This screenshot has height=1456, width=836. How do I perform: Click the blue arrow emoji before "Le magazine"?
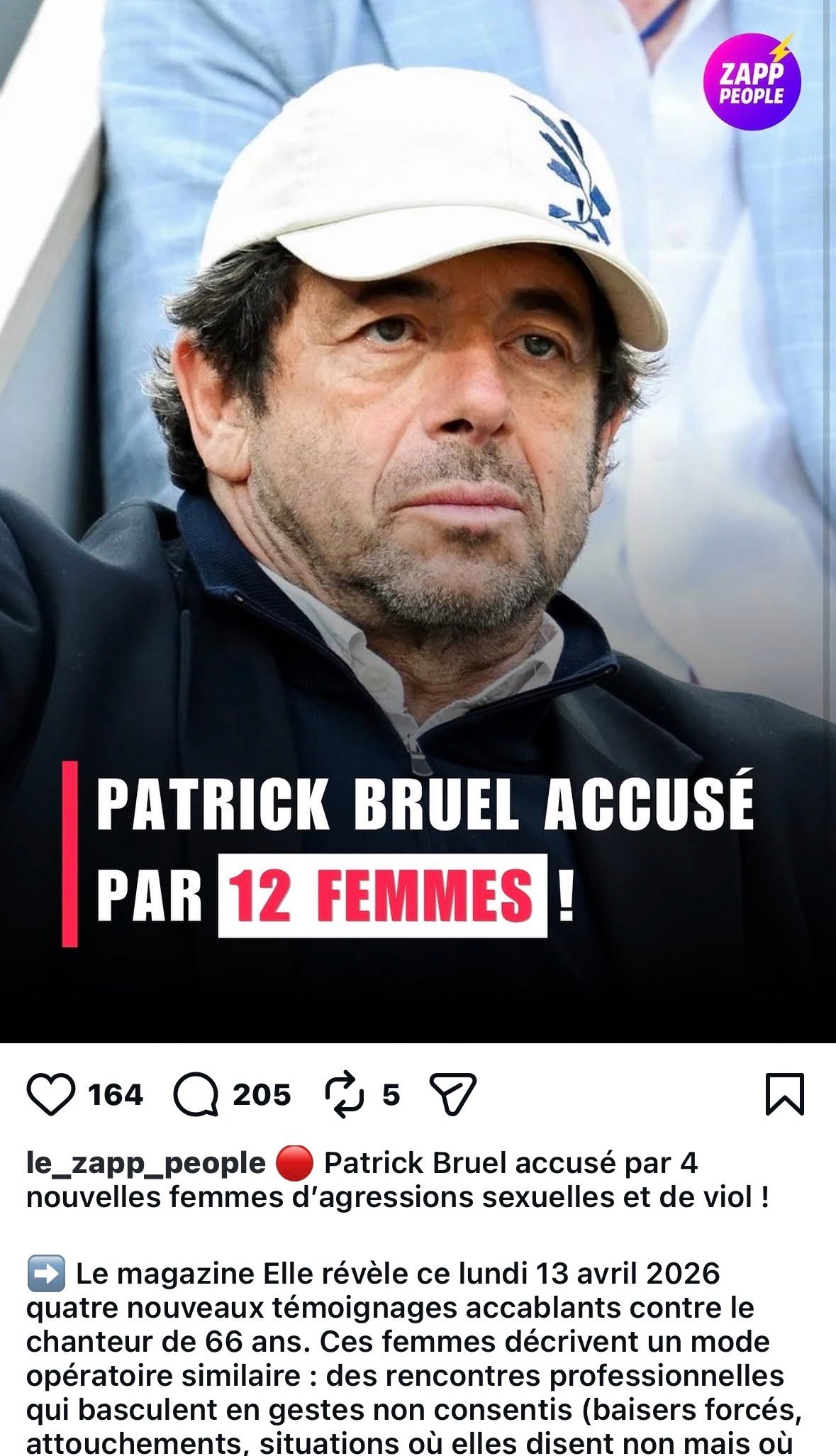[x=46, y=1274]
